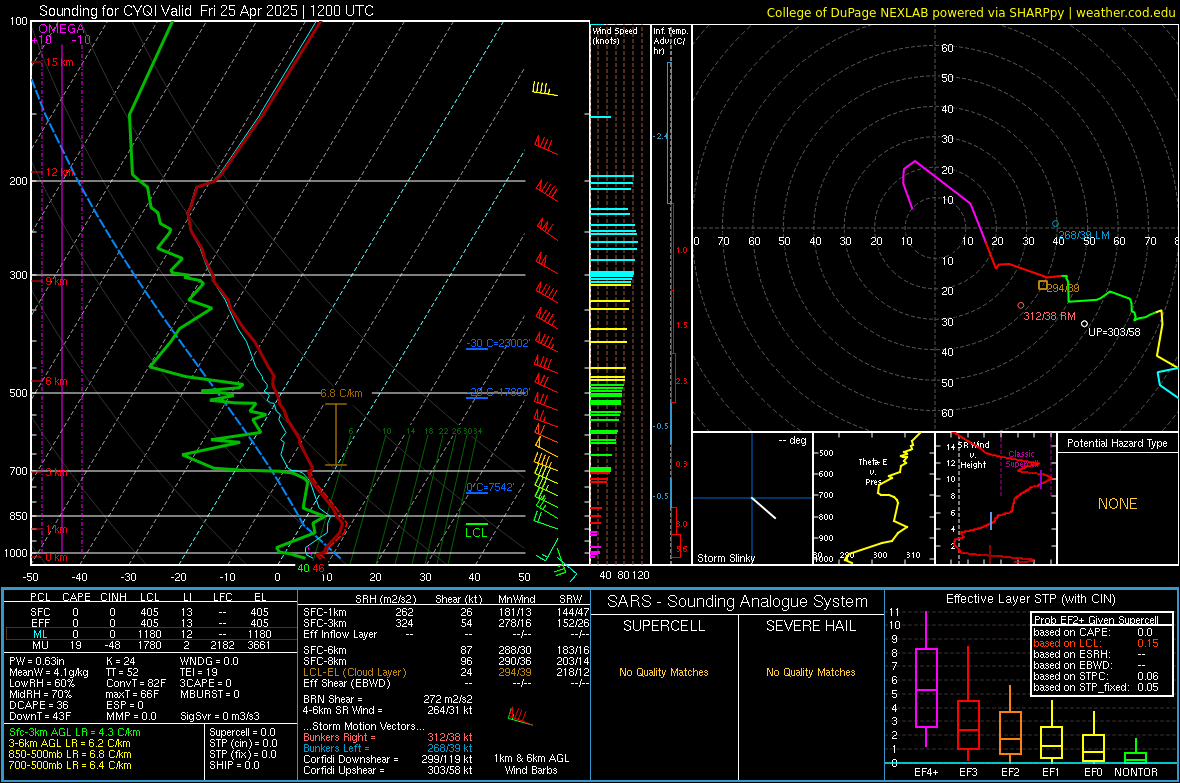Click the red 'based on LCL: 0.15' row
This screenshot has width=1180, height=783.
(1096, 643)
